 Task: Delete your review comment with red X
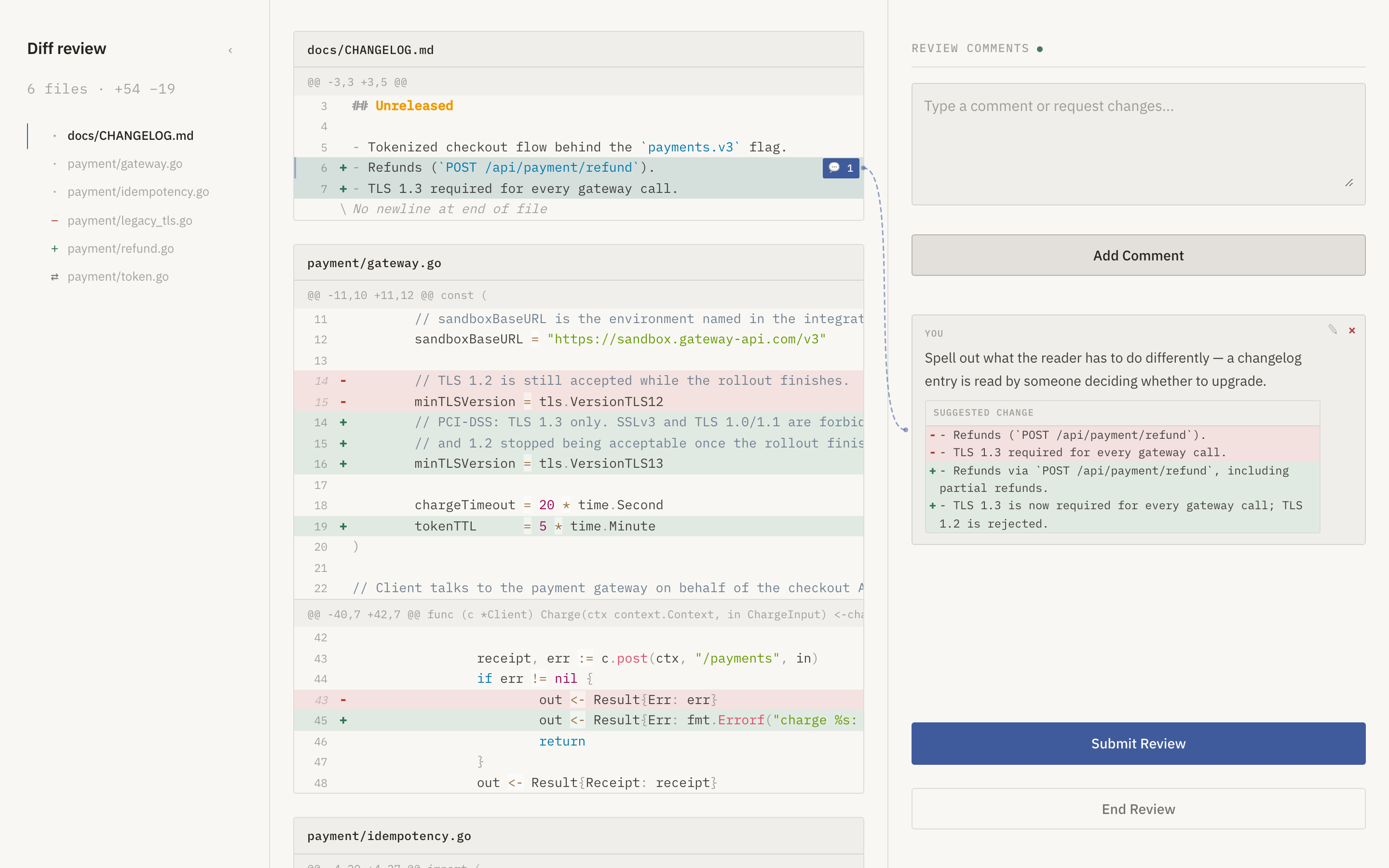(x=1352, y=330)
